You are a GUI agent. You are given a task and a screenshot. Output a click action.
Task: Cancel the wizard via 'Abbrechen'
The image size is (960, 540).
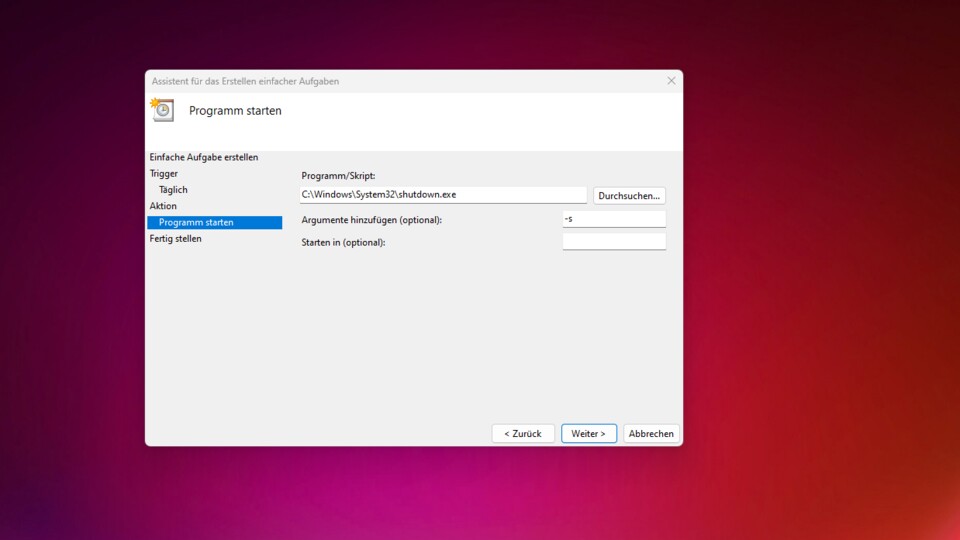point(651,433)
